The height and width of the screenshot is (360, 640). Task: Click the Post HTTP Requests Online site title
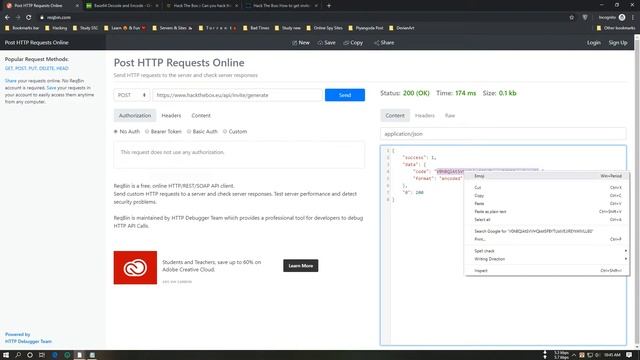(x=37, y=42)
